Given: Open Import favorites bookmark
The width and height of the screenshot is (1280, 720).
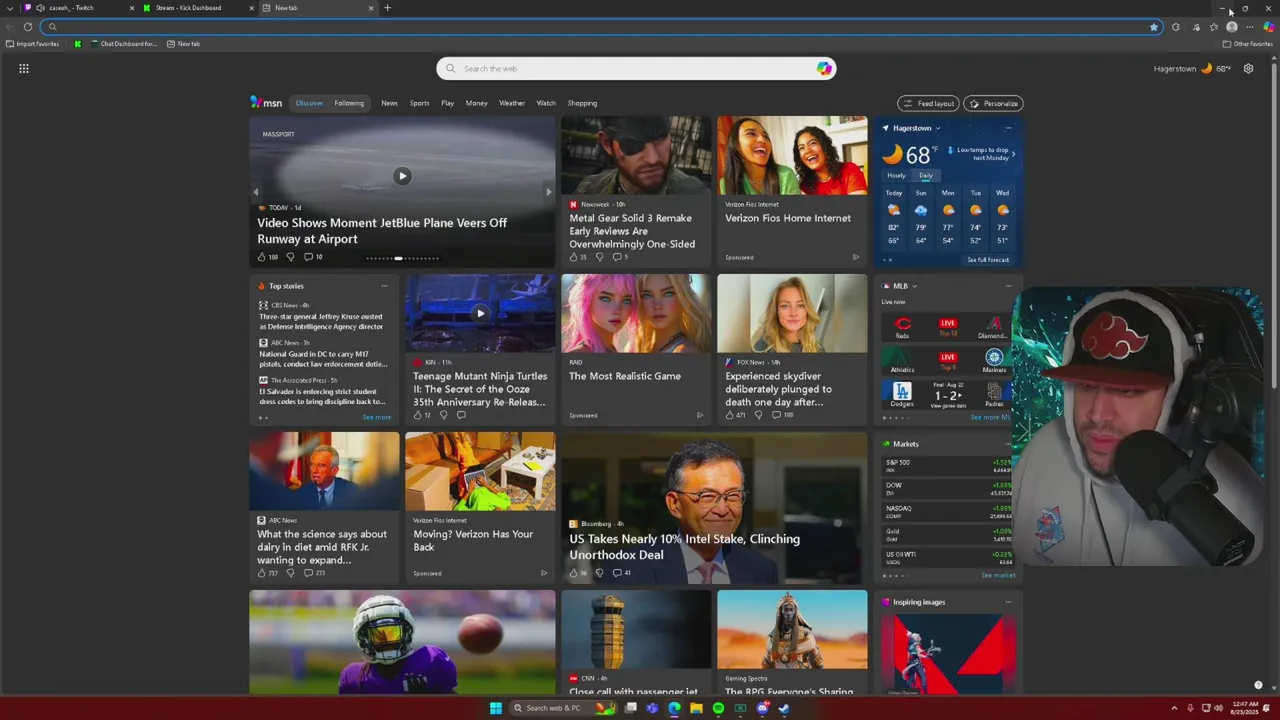Looking at the screenshot, I should tap(33, 44).
